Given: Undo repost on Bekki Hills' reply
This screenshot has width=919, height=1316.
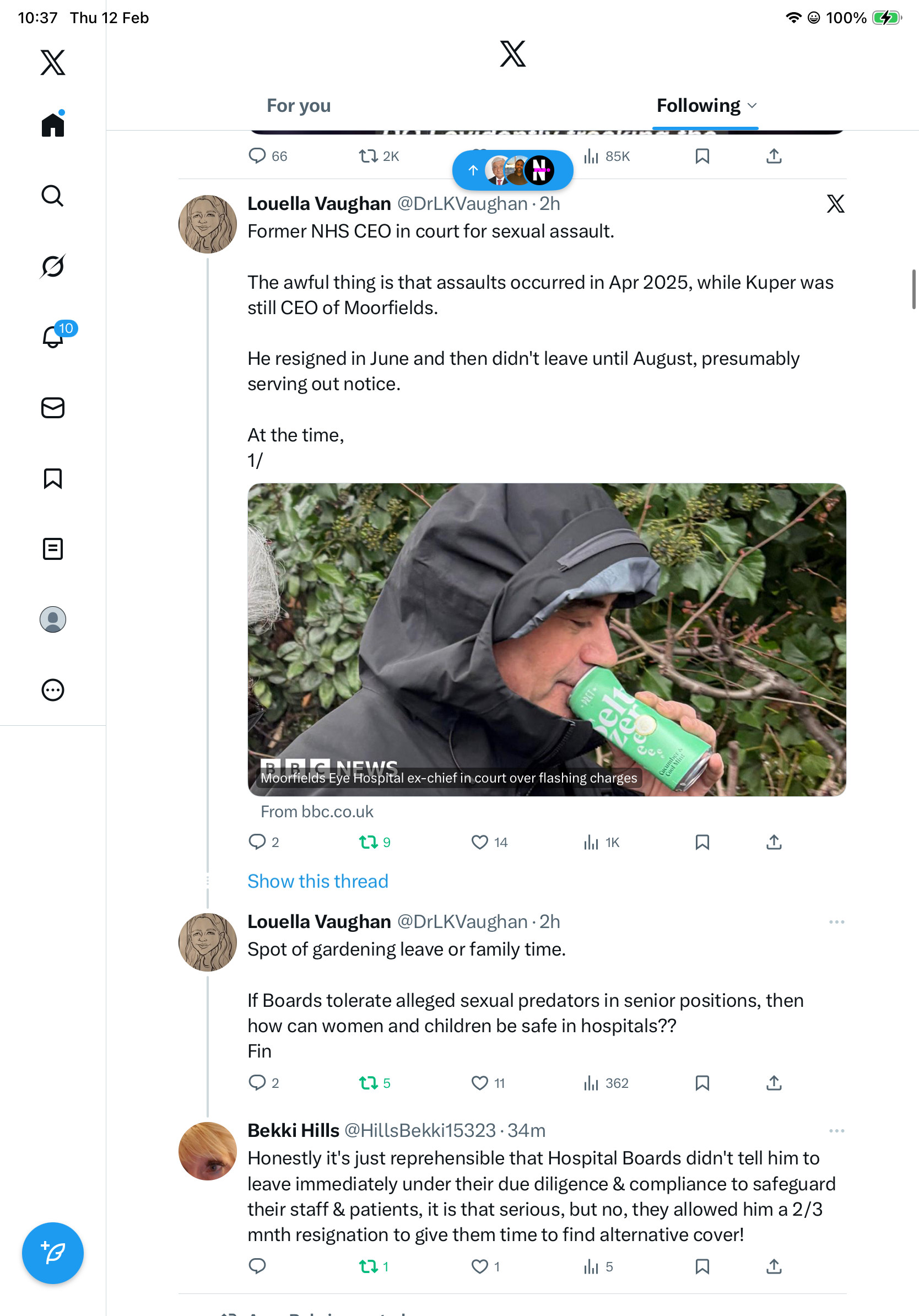Looking at the screenshot, I should pos(368,1266).
